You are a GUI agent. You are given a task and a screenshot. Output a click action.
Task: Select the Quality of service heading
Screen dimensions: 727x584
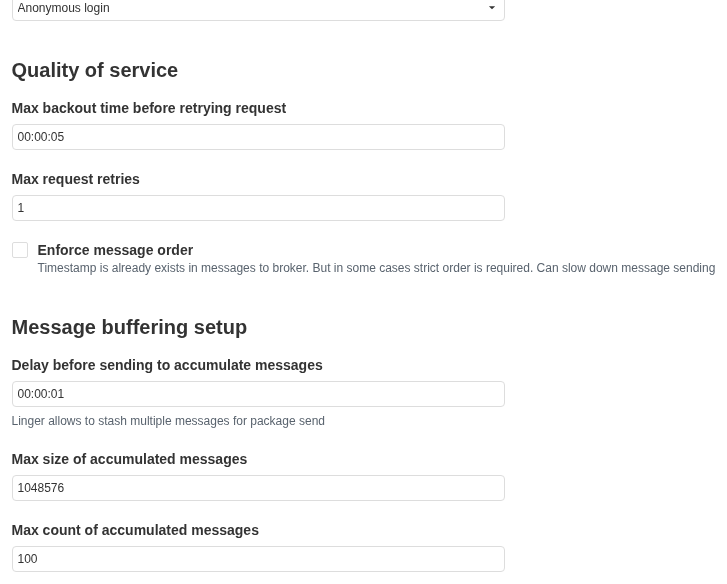point(95,70)
